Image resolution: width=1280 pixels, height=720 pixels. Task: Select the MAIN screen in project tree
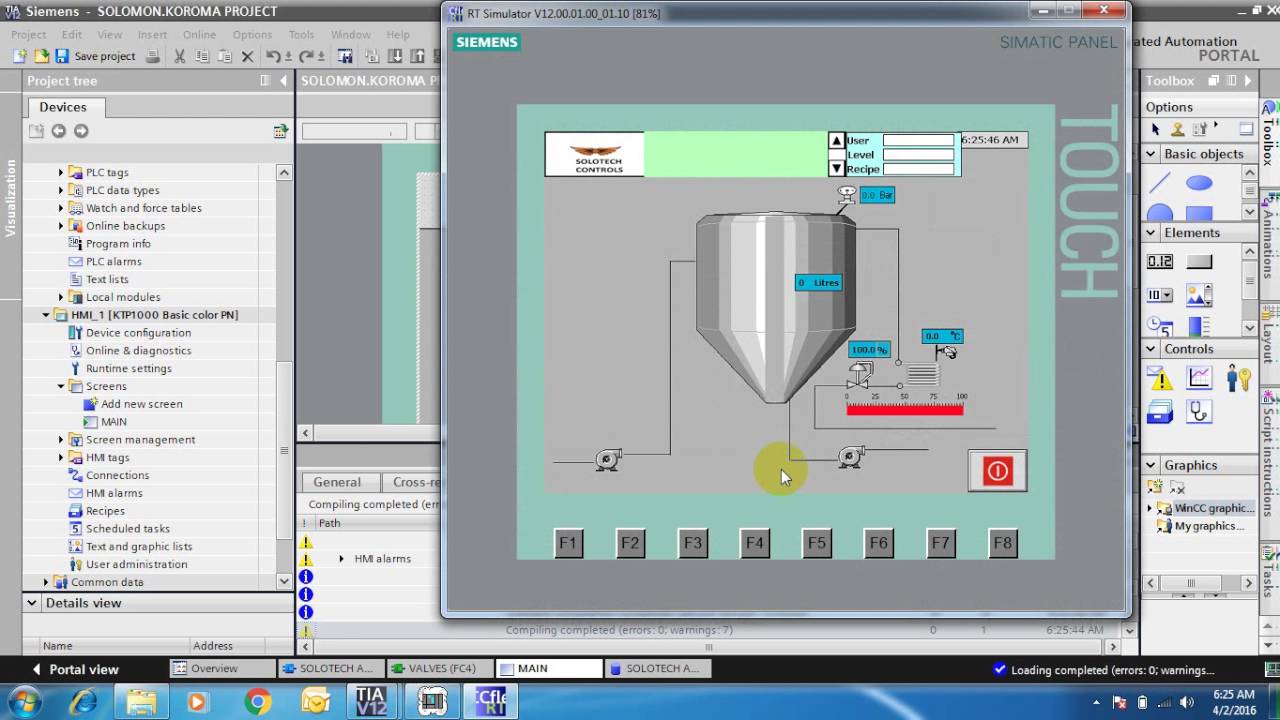(x=113, y=422)
